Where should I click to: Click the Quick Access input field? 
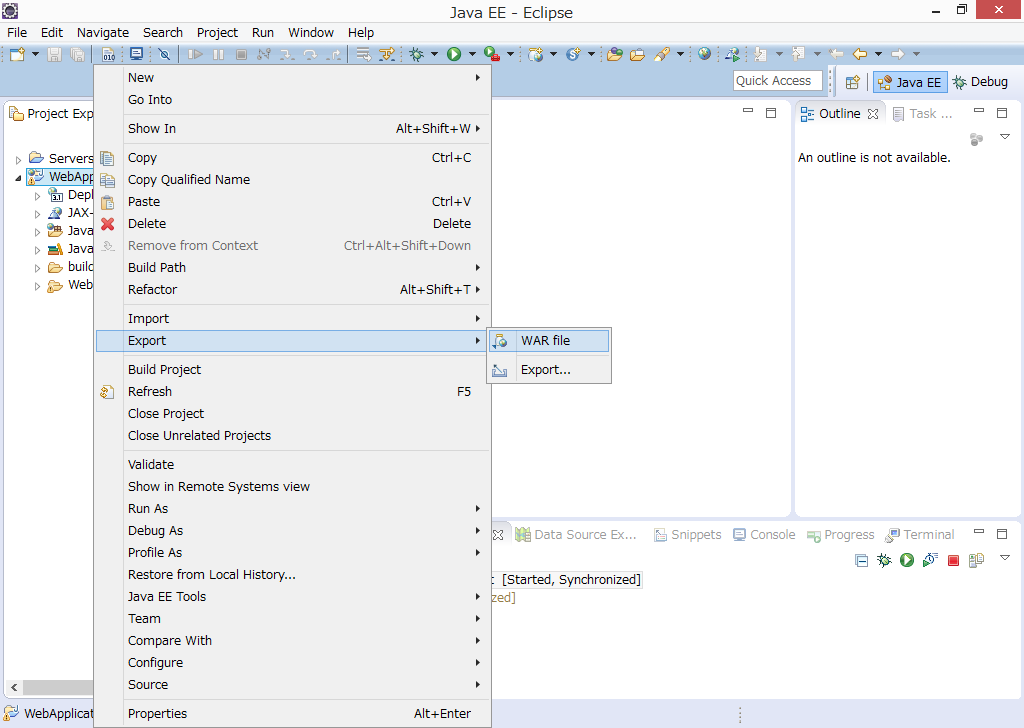coord(777,80)
